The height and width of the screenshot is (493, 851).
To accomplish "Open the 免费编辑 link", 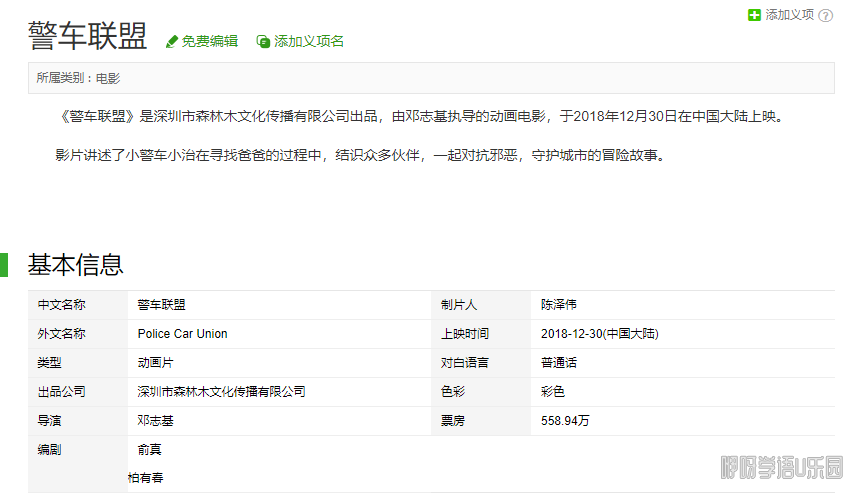I will coord(209,41).
